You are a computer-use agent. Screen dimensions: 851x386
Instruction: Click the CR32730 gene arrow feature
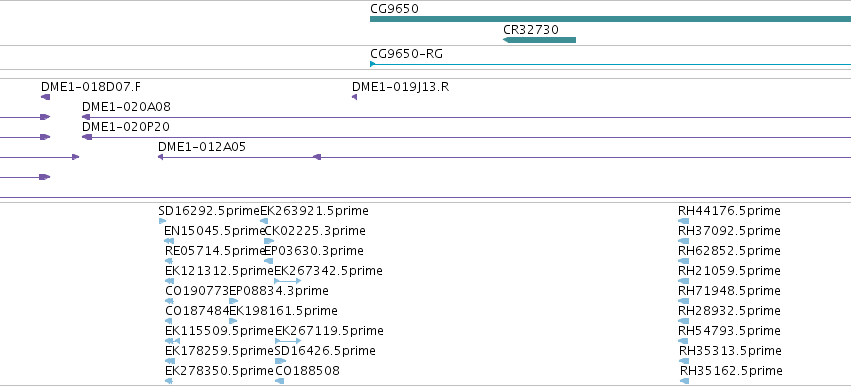pos(539,40)
